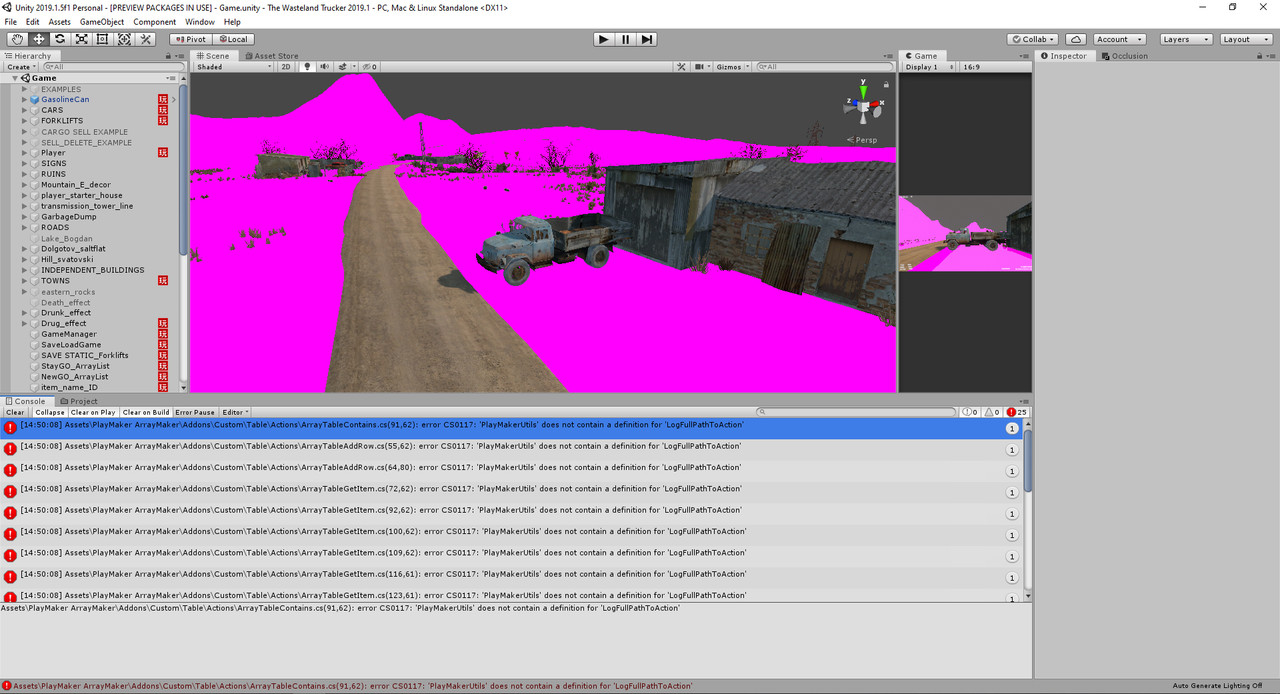Open scene view tools settings icon
The image size is (1280, 694).
pos(681,67)
